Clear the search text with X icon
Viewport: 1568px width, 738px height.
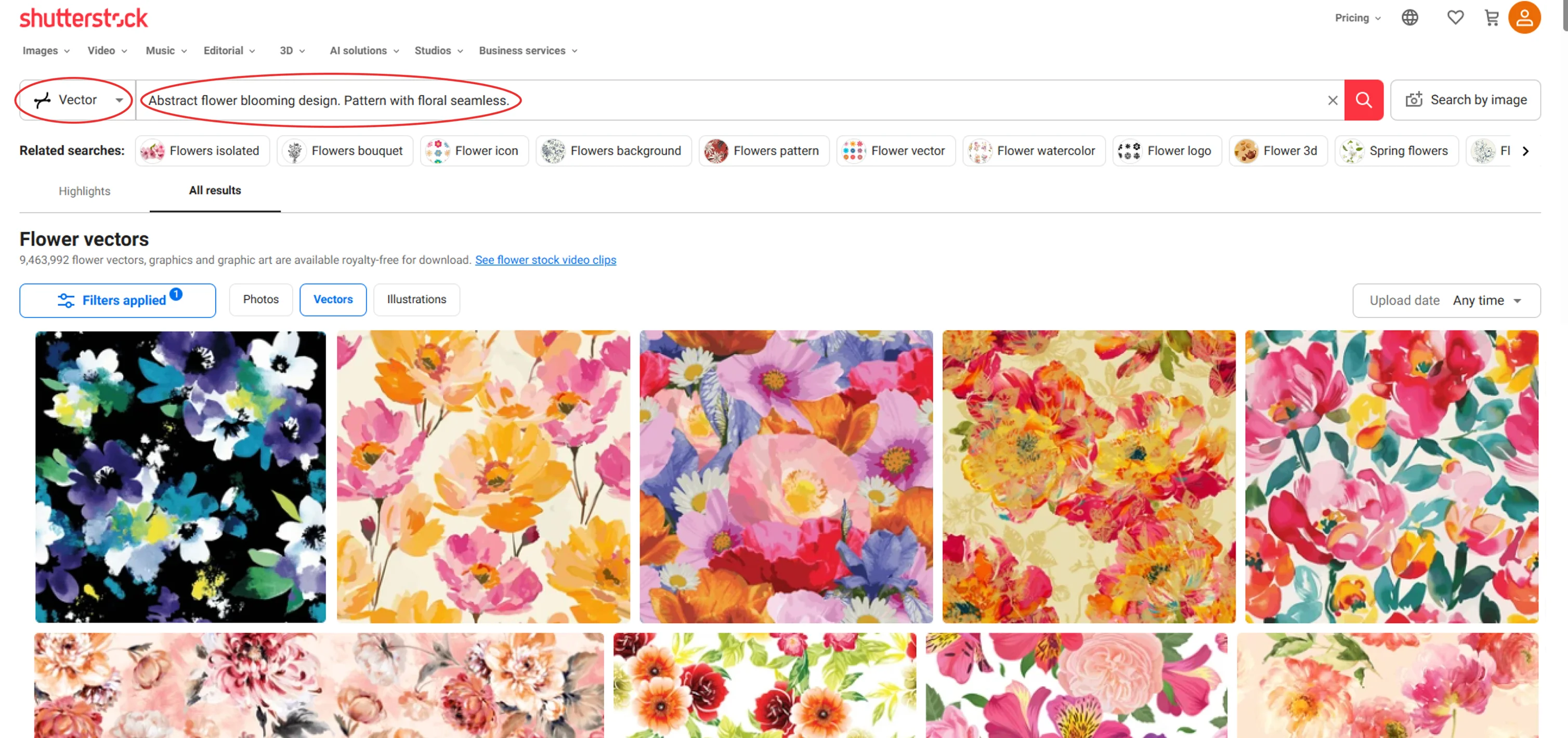pyautogui.click(x=1333, y=100)
